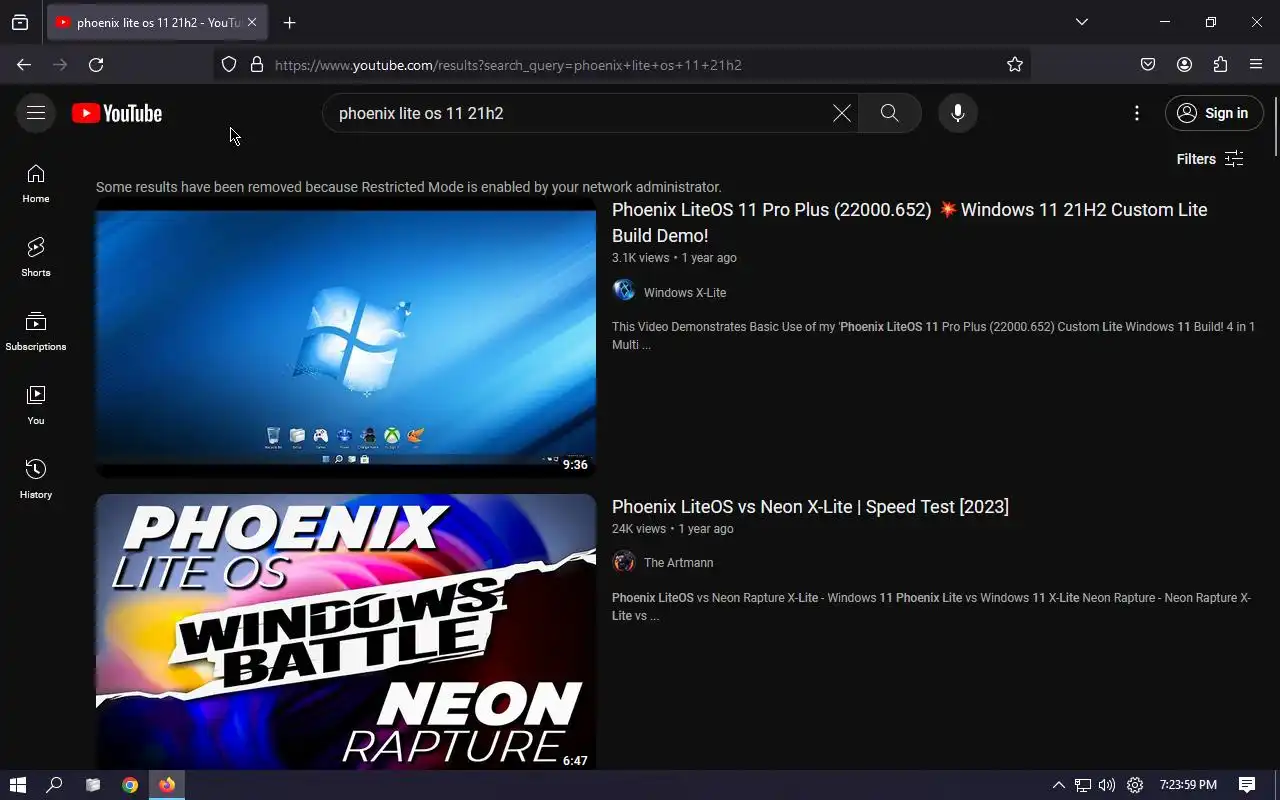
Task: Visit the Windows X-Lite channel name
Action: pos(685,293)
